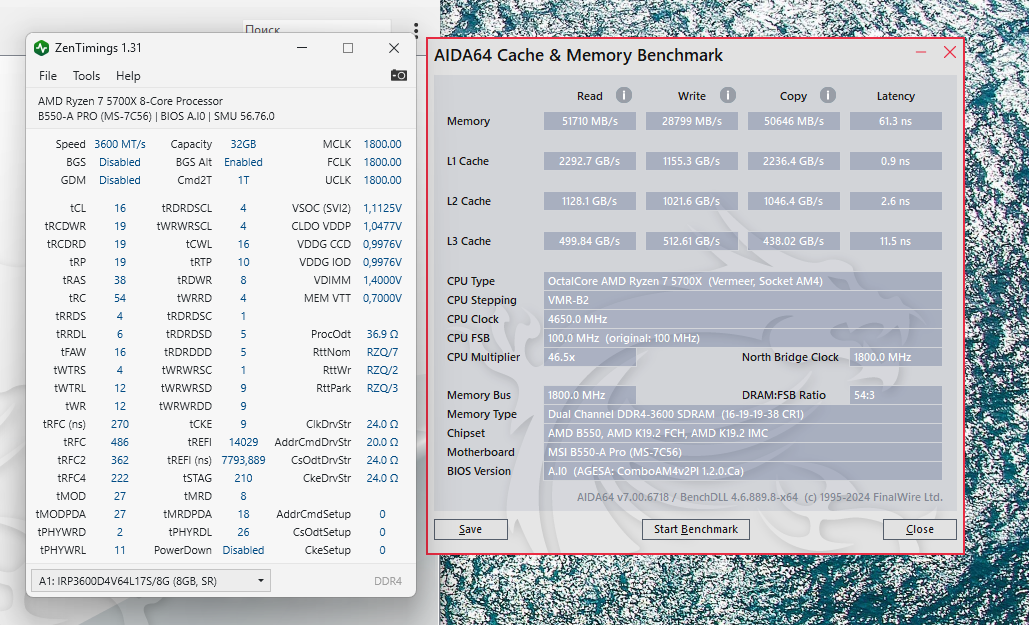Select L3 Cache latency 11.5 ns
This screenshot has width=1029, height=625.
[x=896, y=242]
